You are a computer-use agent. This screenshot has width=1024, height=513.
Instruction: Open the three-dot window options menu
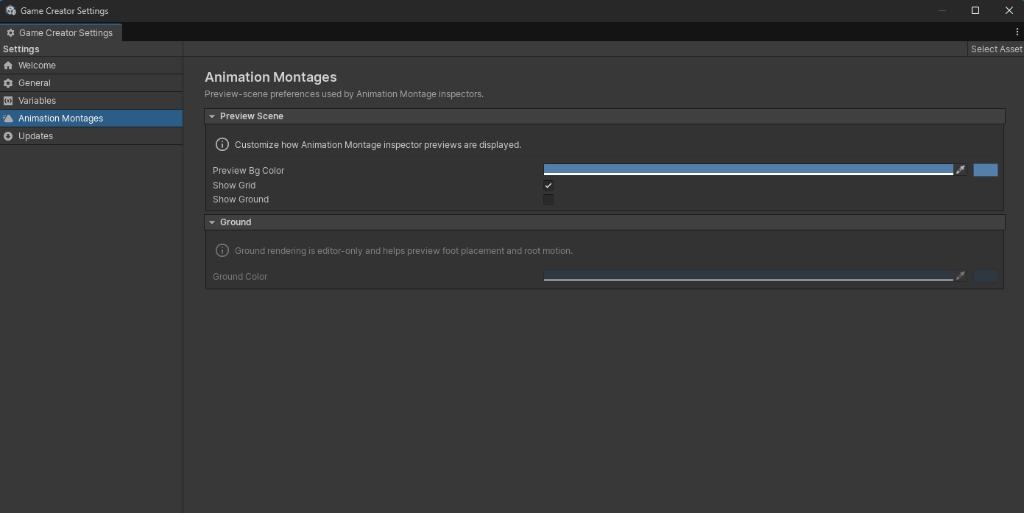click(1017, 31)
